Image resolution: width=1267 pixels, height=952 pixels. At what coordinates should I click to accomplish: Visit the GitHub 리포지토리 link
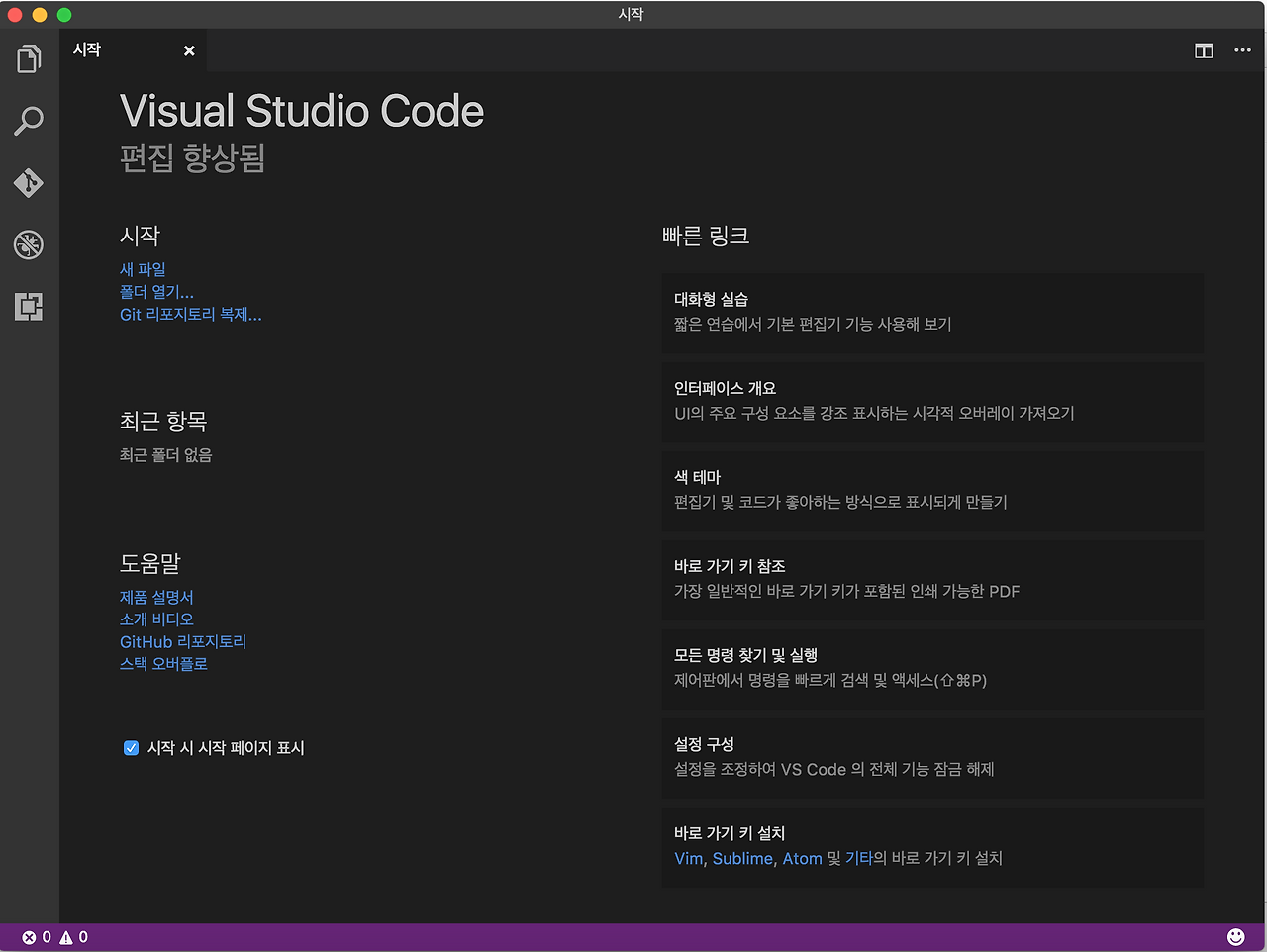[x=182, y=641]
